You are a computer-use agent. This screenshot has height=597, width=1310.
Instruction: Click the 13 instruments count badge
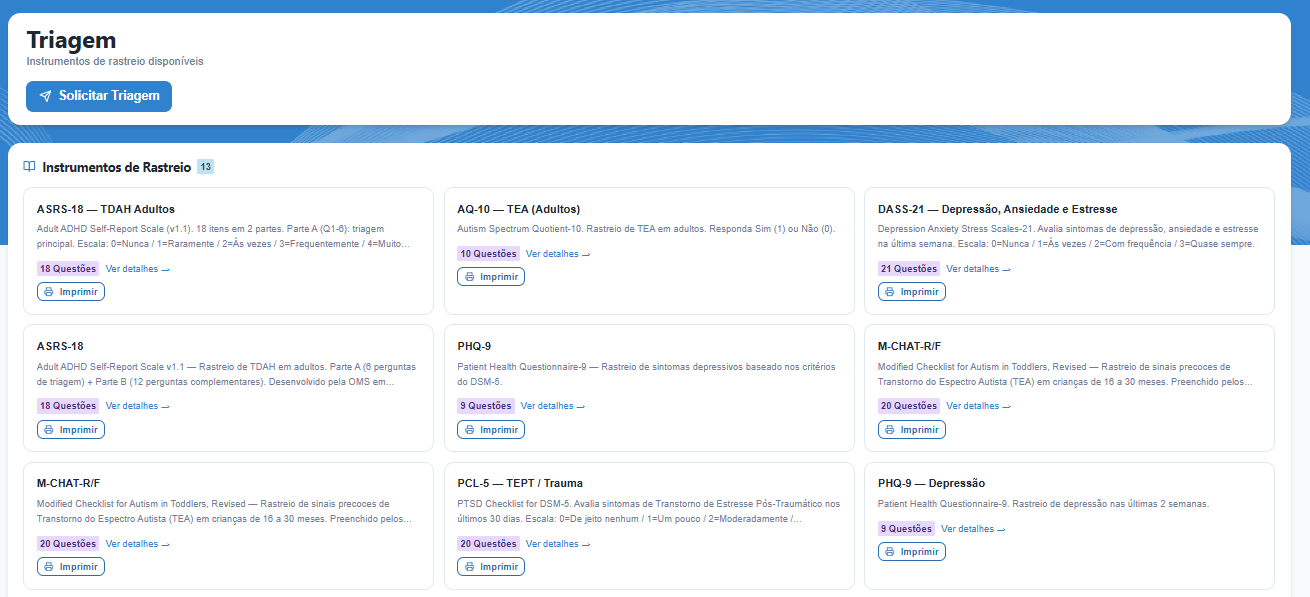point(205,167)
